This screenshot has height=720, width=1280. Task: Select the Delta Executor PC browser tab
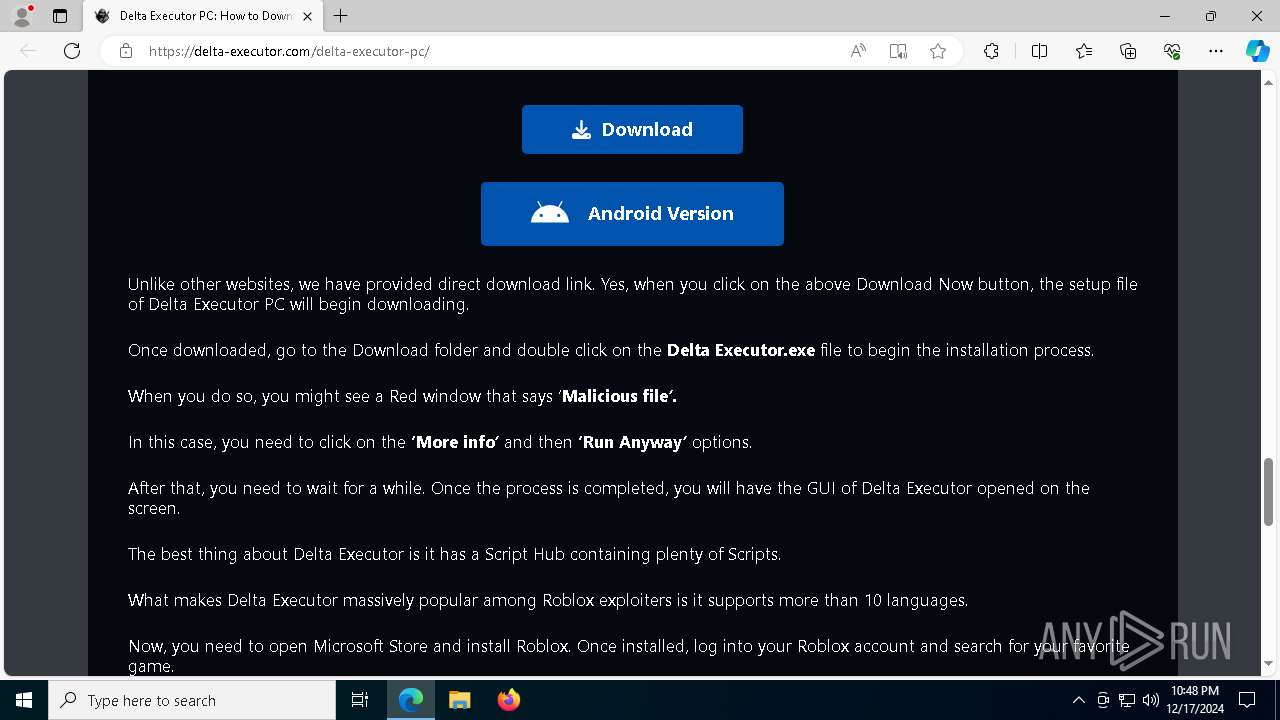coord(203,16)
